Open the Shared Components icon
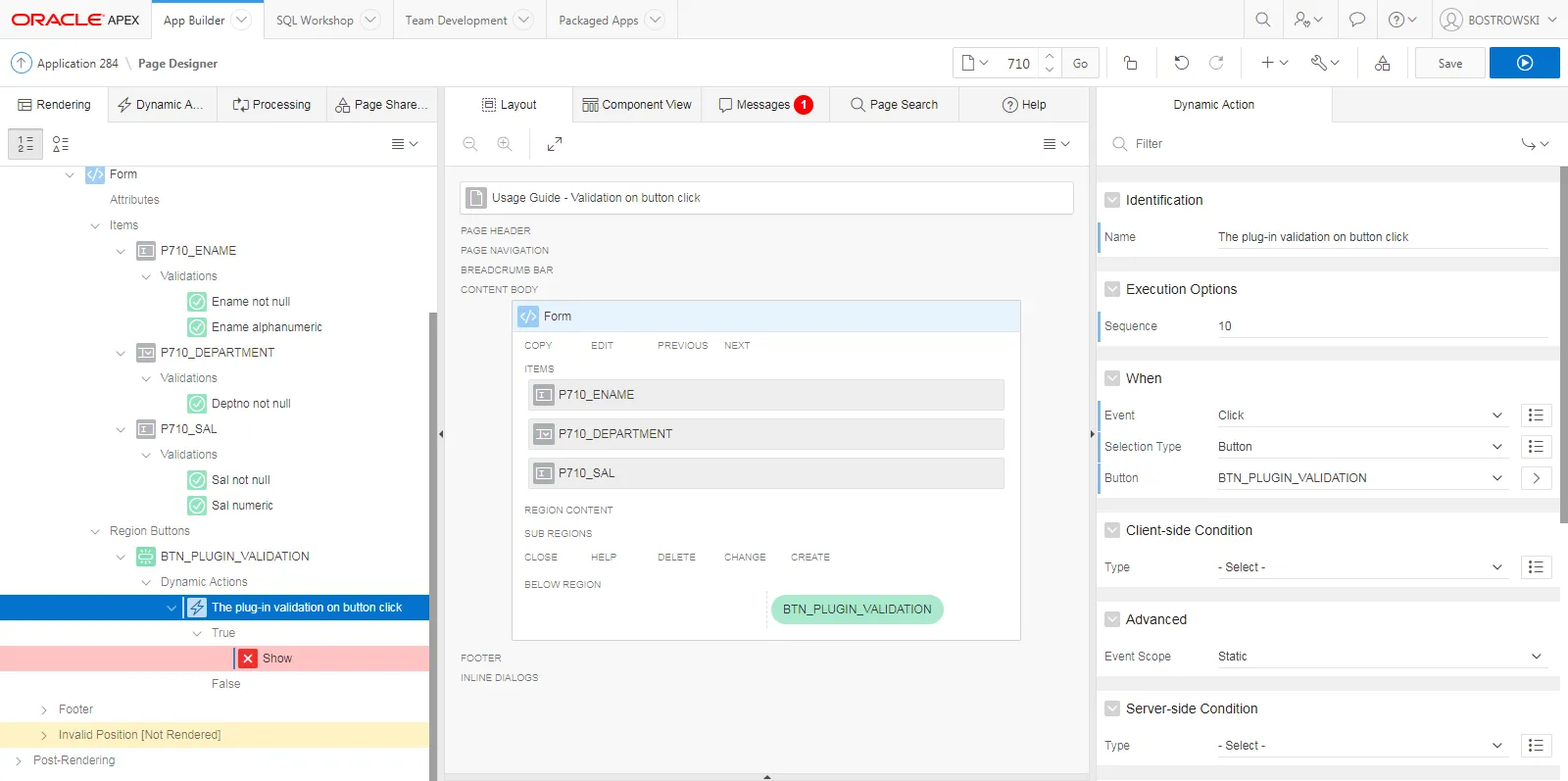Image resolution: width=1568 pixels, height=781 pixels. (x=1382, y=63)
